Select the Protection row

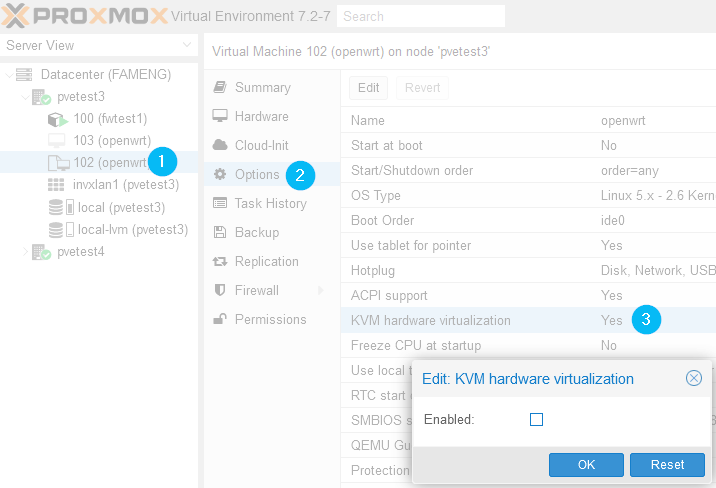click(377, 471)
